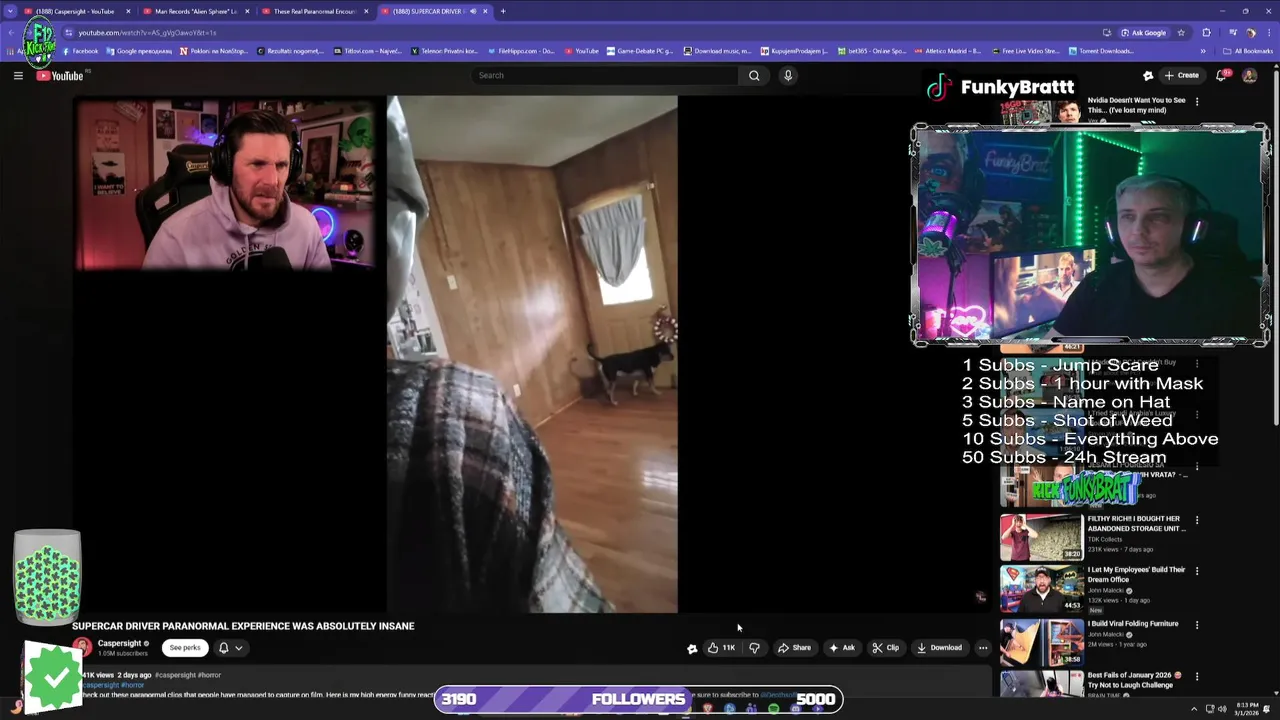Screen dimensions: 1280x720
Task: Dislike the video with thumbs down
Action: click(754, 648)
